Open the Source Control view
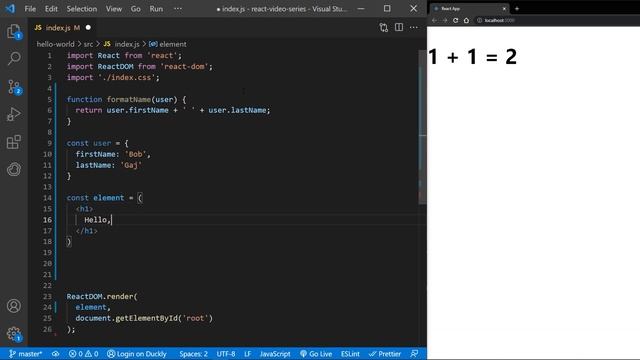Viewport: 640px width, 360px height. click(x=14, y=87)
